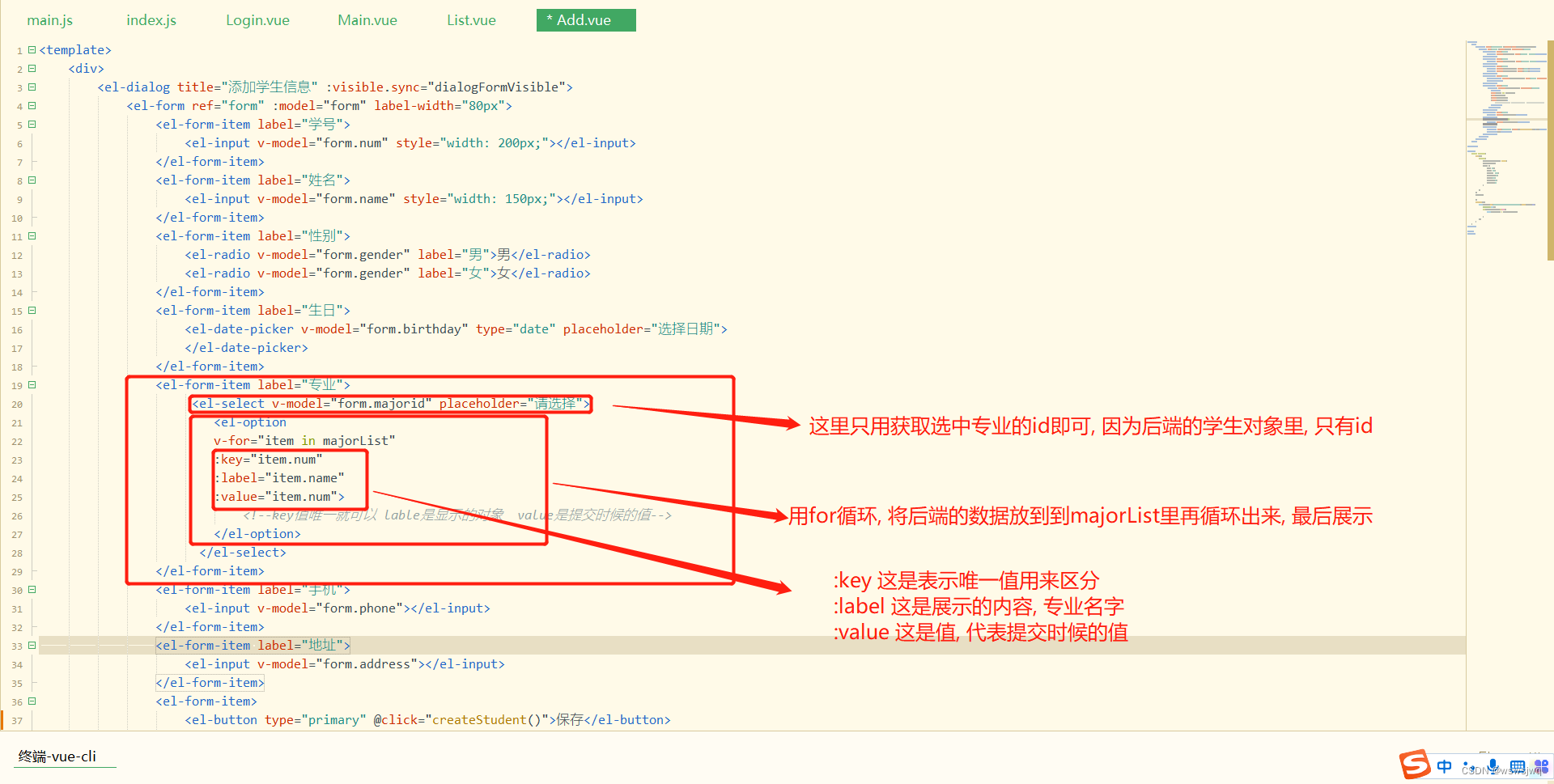
Task: Collapse the div block at line 2
Action: (x=32, y=69)
